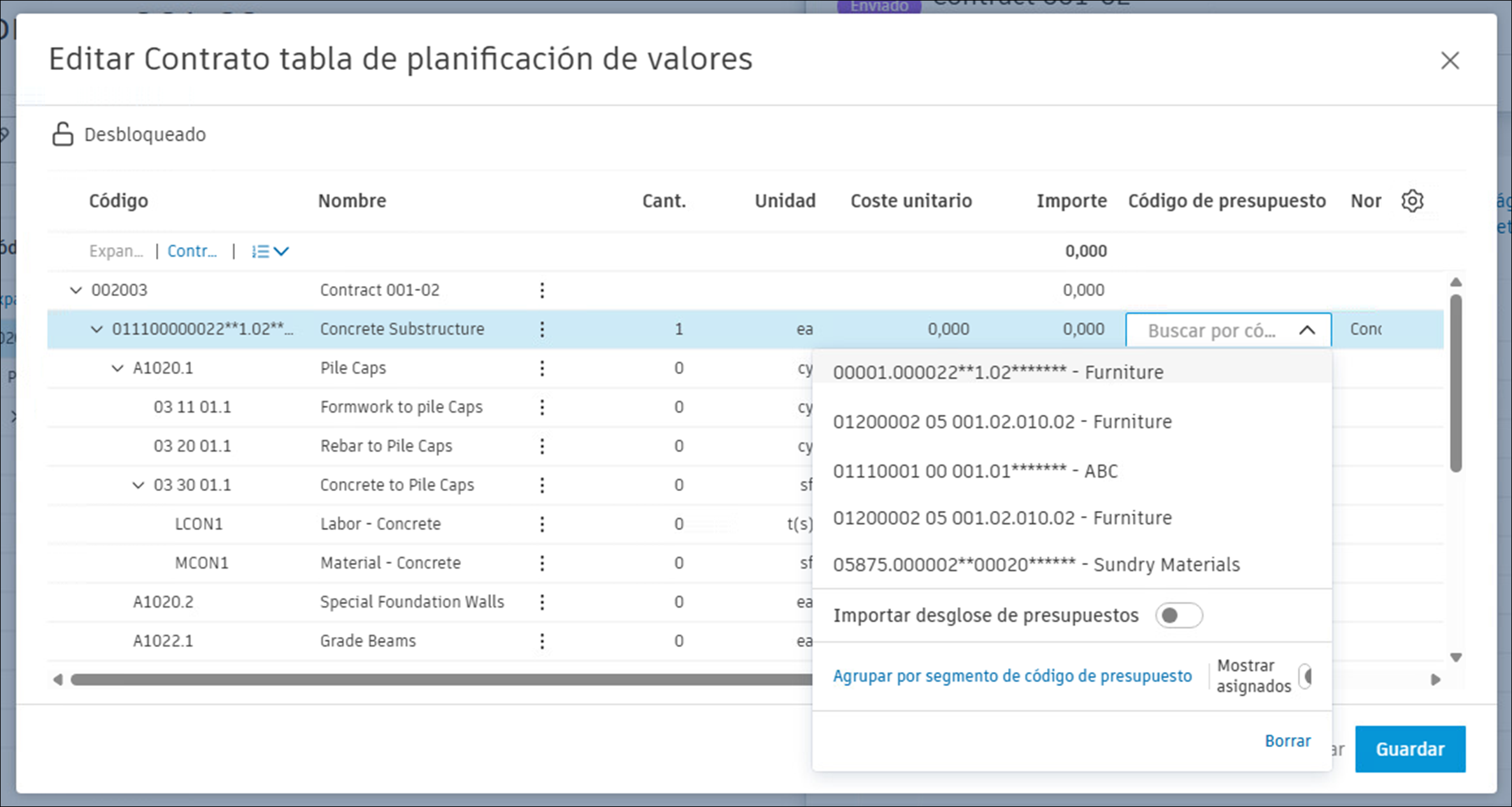
Task: Select the ABC budget code option
Action: pos(976,471)
